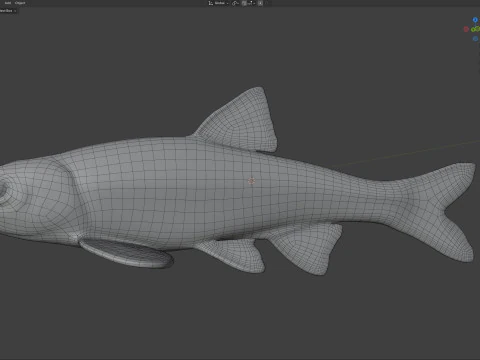Toggle the snapping magnet button
The width and height of the screenshot is (480, 360).
pyautogui.click(x=244, y=3)
